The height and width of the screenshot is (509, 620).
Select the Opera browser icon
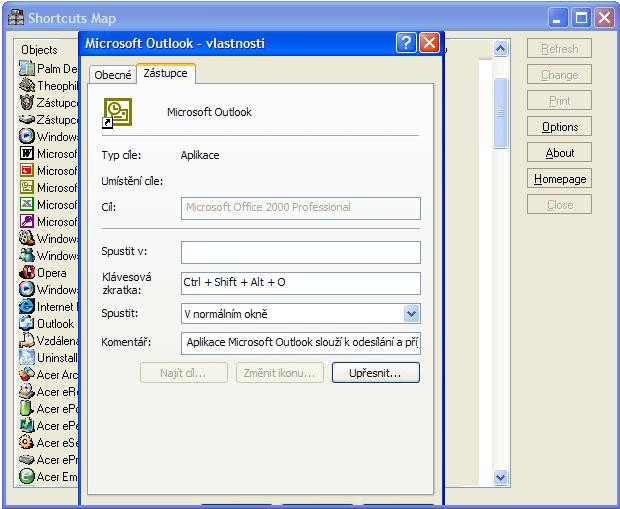coord(27,272)
